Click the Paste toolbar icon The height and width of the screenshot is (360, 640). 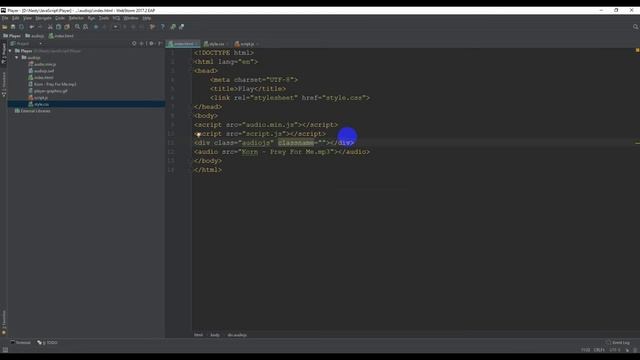tap(67, 27)
